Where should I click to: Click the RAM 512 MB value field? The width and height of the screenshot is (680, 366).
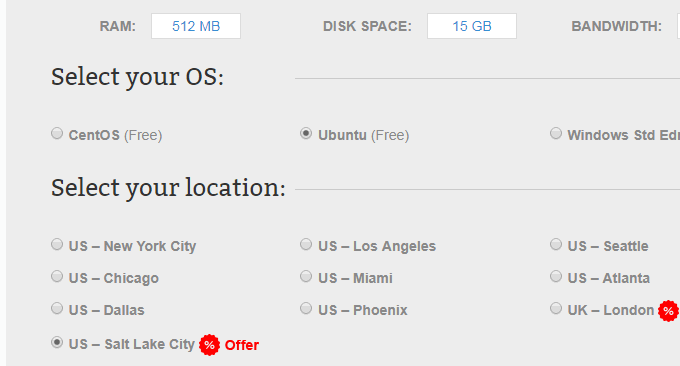click(x=196, y=26)
